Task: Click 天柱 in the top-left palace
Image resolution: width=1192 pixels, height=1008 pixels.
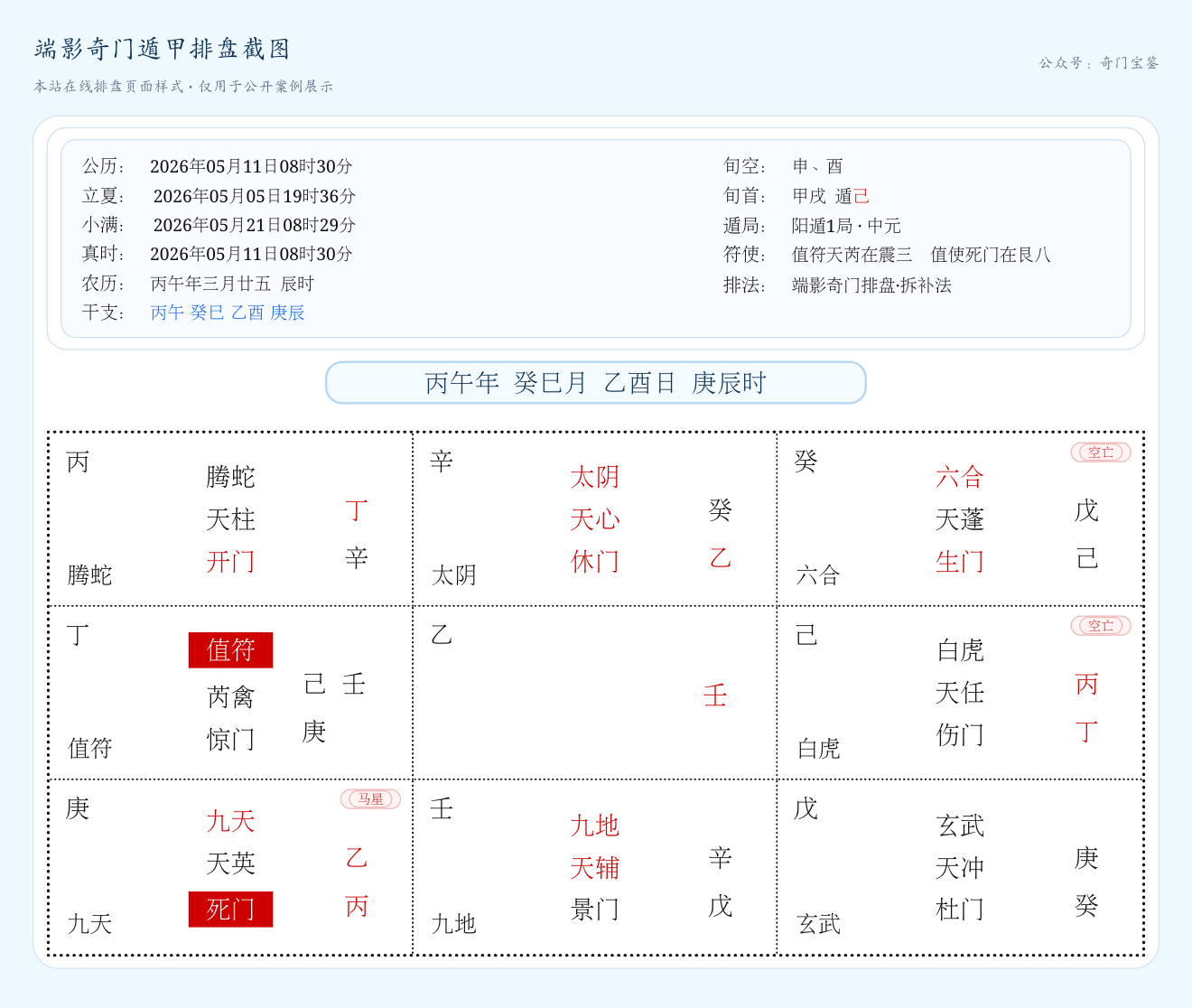Action: (x=230, y=519)
